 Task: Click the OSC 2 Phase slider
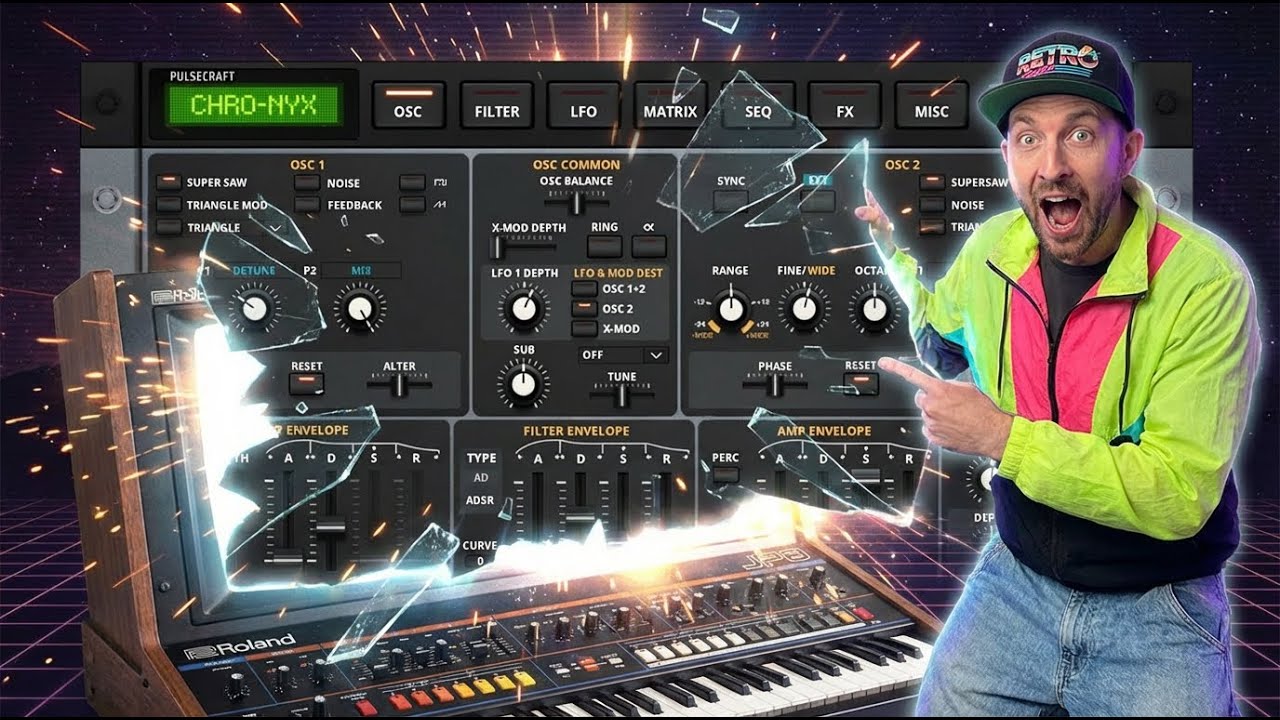coord(774,383)
